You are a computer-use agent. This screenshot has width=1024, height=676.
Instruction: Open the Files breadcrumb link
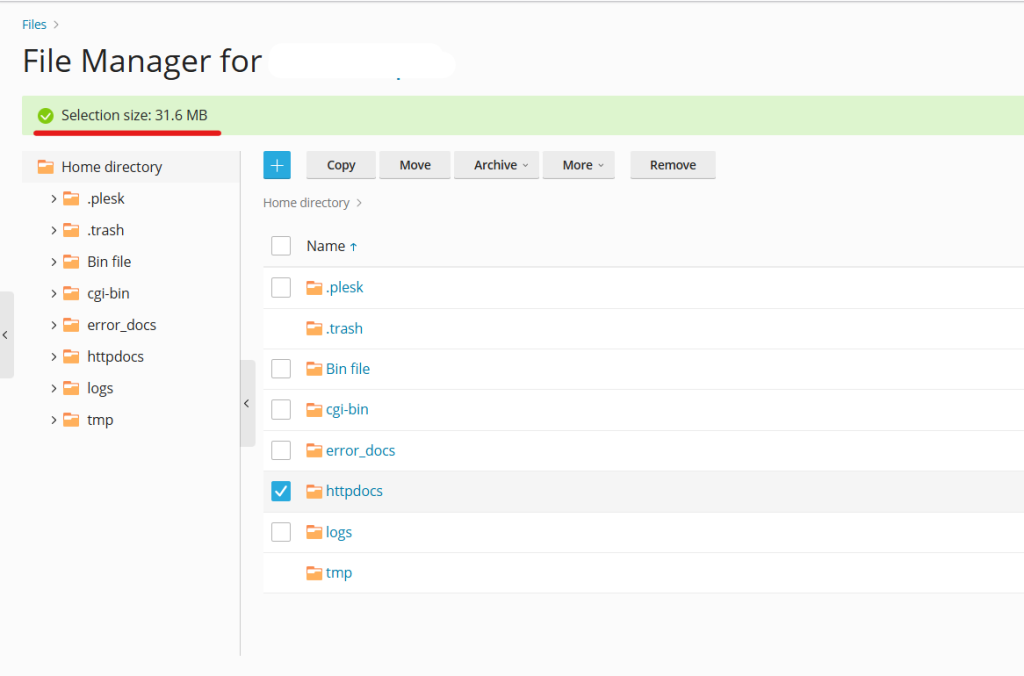coord(34,25)
